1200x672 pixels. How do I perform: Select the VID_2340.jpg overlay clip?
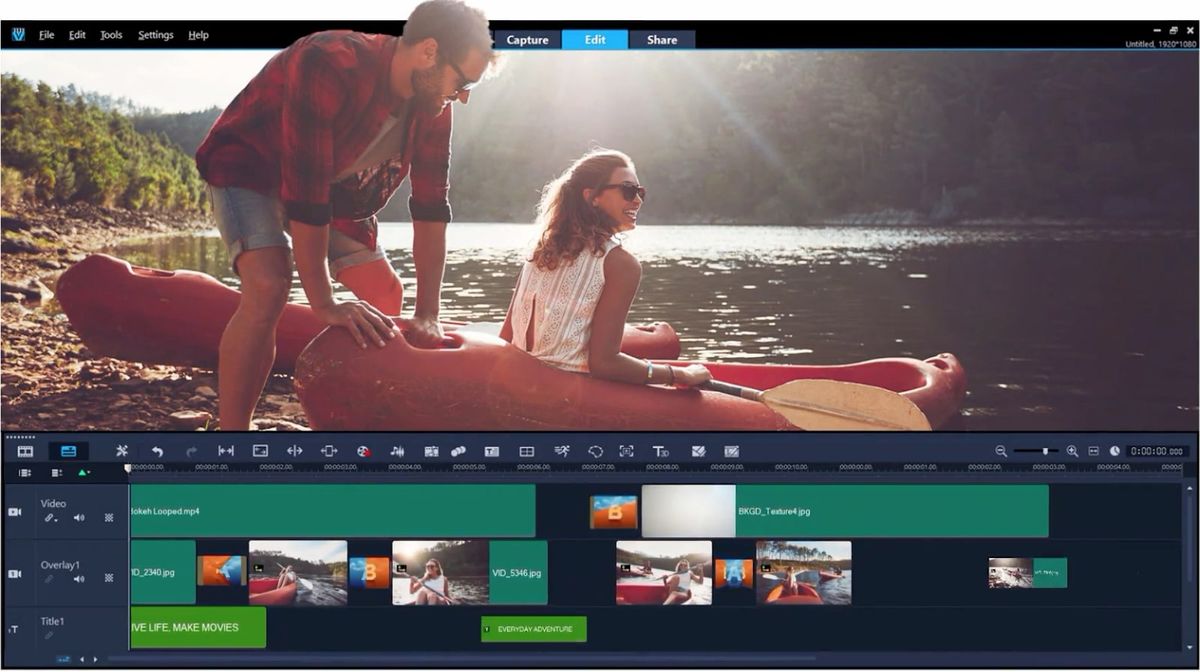163,573
